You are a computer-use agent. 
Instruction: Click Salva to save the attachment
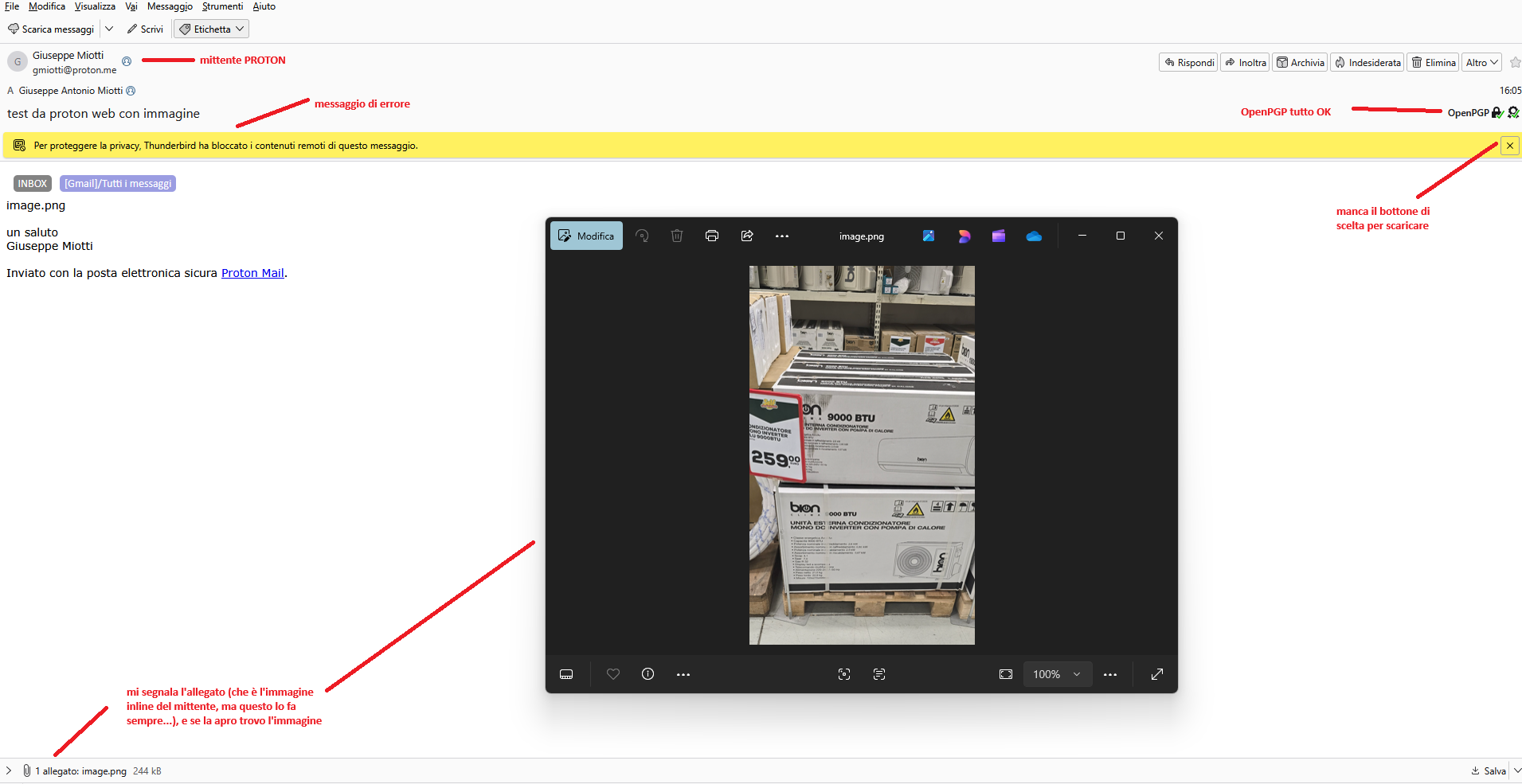1489,771
